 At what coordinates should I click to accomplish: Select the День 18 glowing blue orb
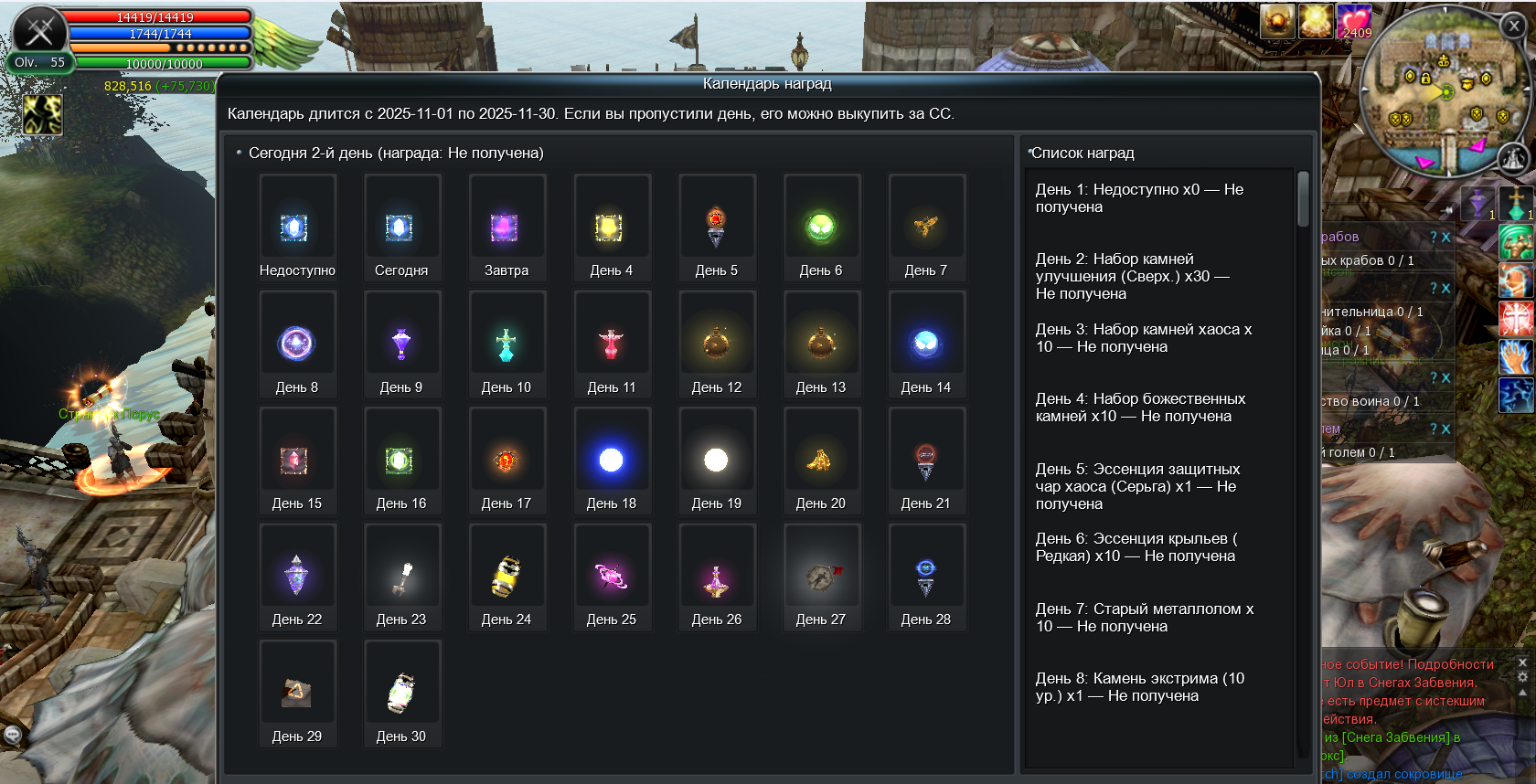pos(611,460)
